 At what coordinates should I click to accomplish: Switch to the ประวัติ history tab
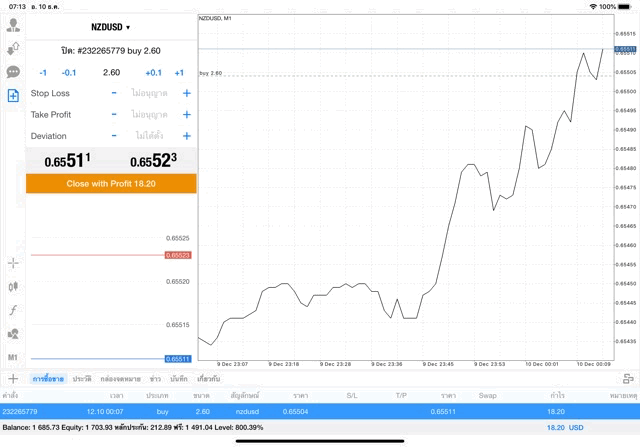click(x=82, y=379)
